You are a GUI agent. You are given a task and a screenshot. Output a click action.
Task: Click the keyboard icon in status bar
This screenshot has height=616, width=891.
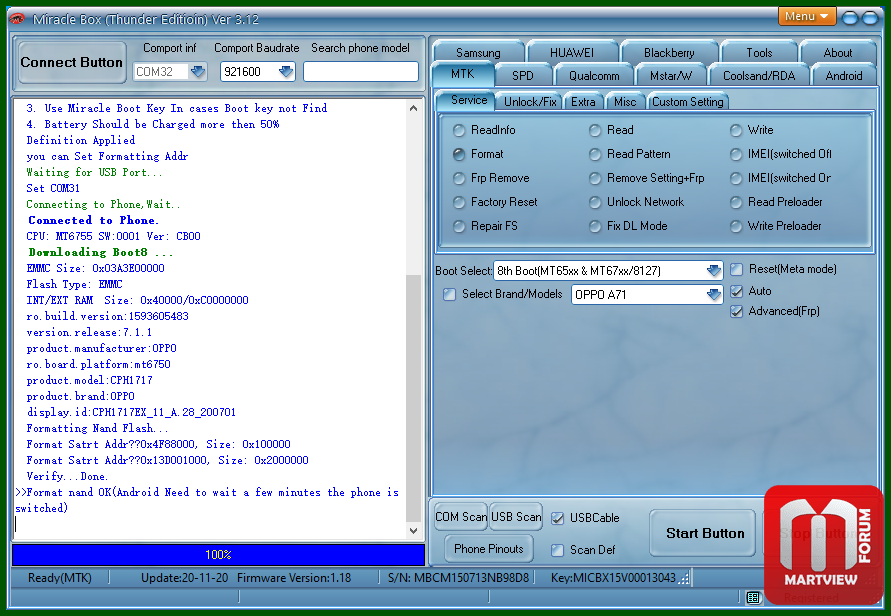pyautogui.click(x=753, y=597)
